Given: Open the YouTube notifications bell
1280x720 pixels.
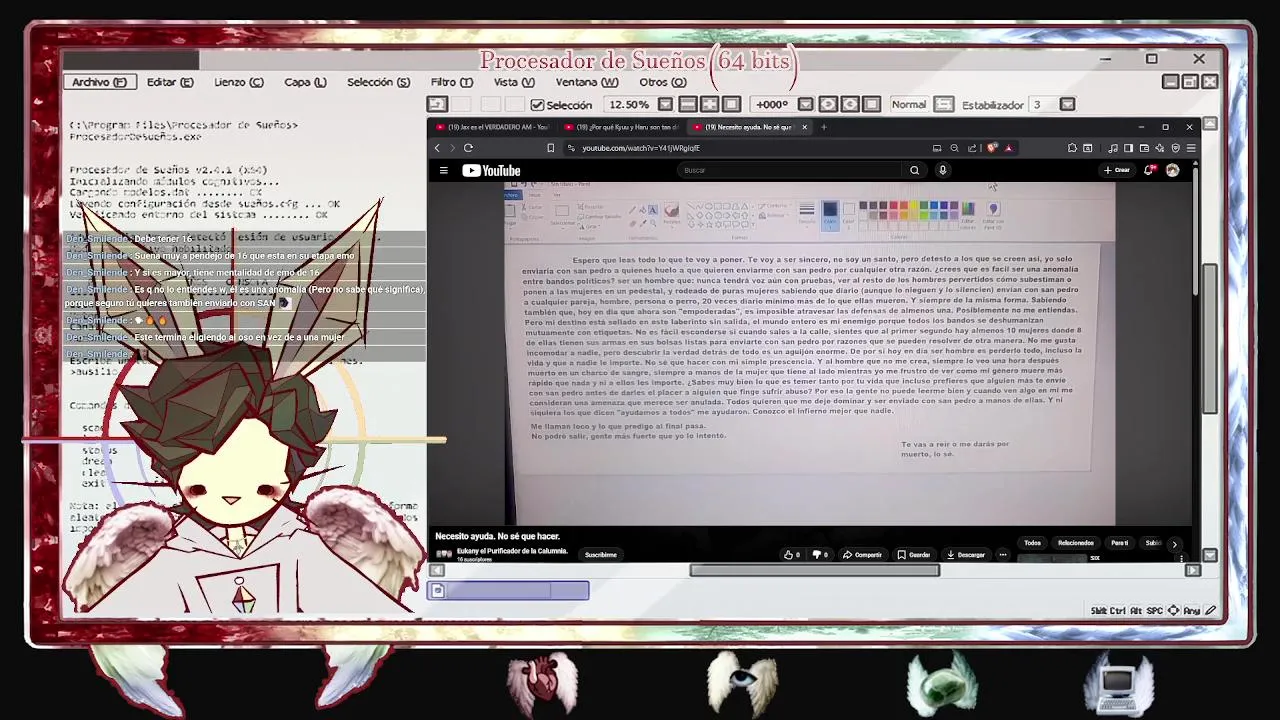Looking at the screenshot, I should click(x=1149, y=170).
